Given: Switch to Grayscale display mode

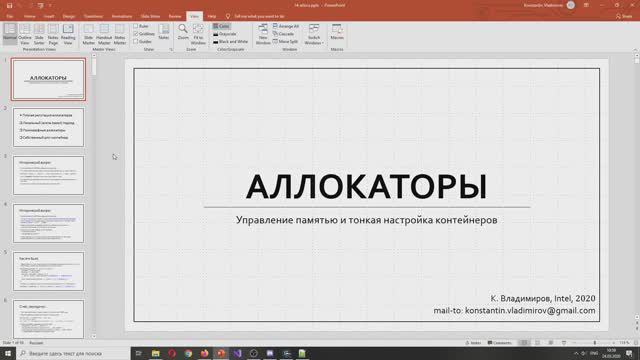Looking at the screenshot, I should tap(224, 34).
